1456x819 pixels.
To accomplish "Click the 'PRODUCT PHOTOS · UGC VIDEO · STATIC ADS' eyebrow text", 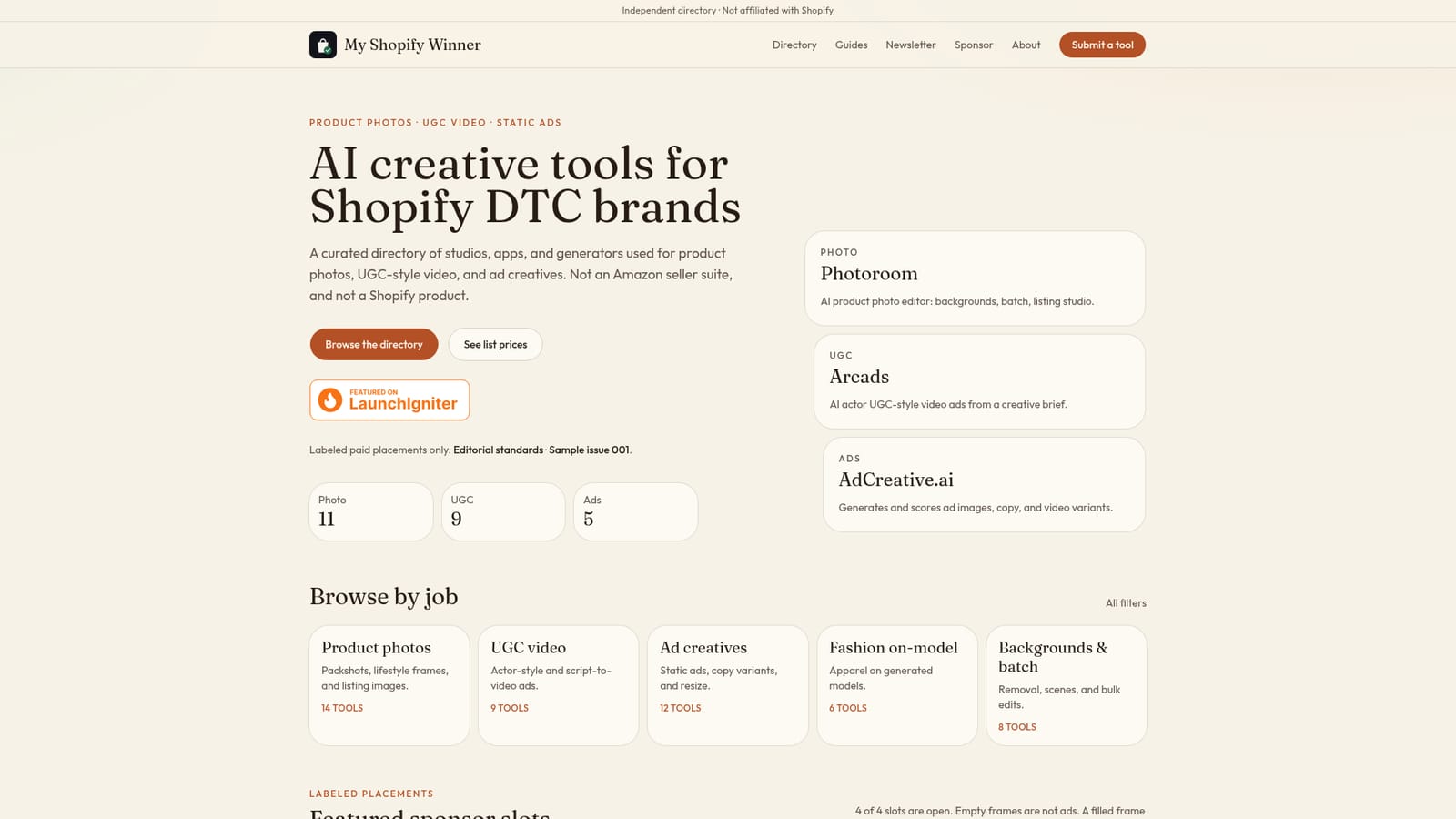I will [x=435, y=122].
